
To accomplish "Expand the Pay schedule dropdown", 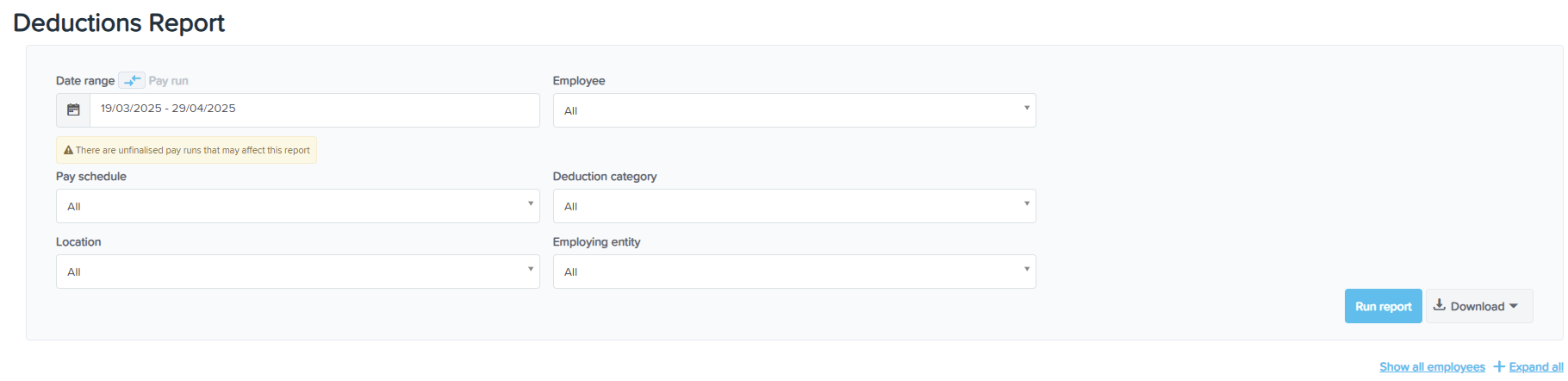I will (297, 206).
